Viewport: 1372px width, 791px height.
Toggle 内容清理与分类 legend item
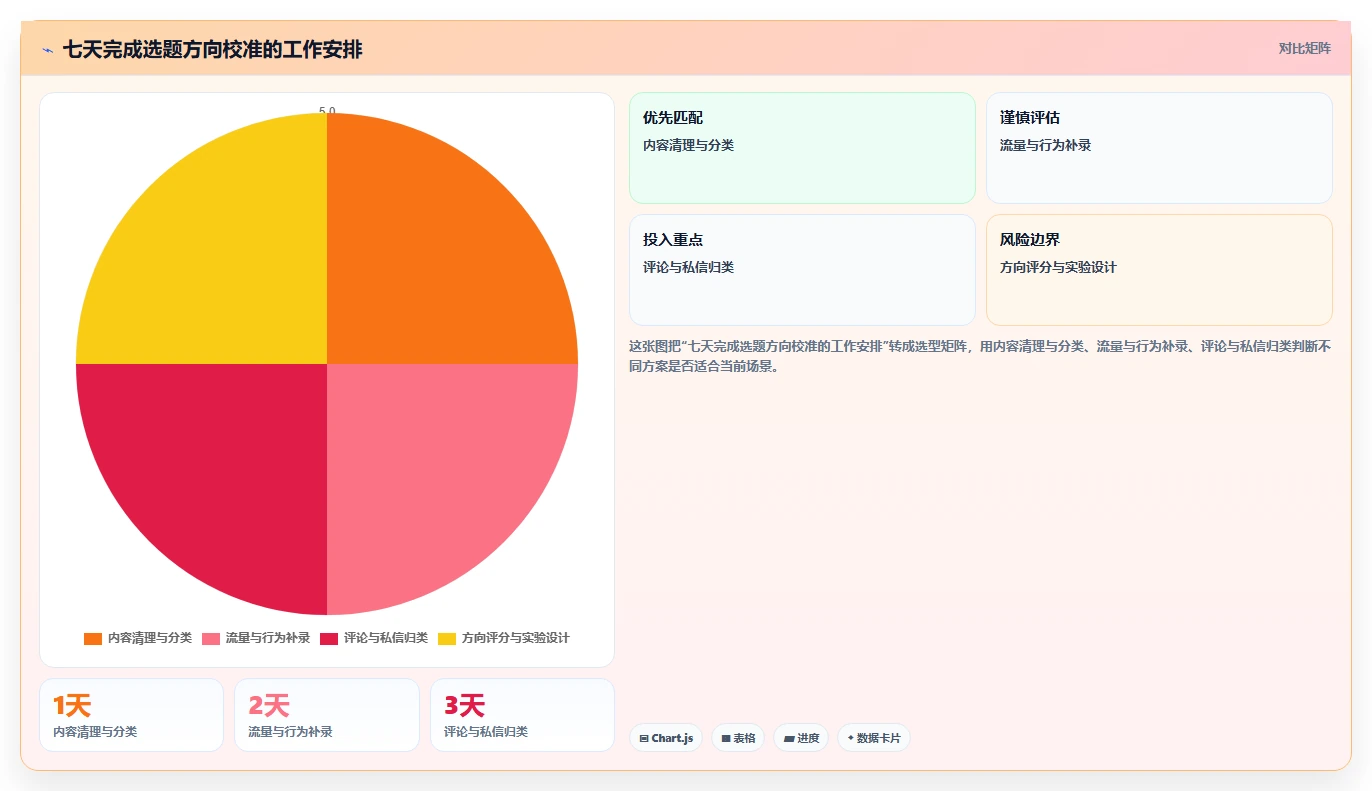138,638
